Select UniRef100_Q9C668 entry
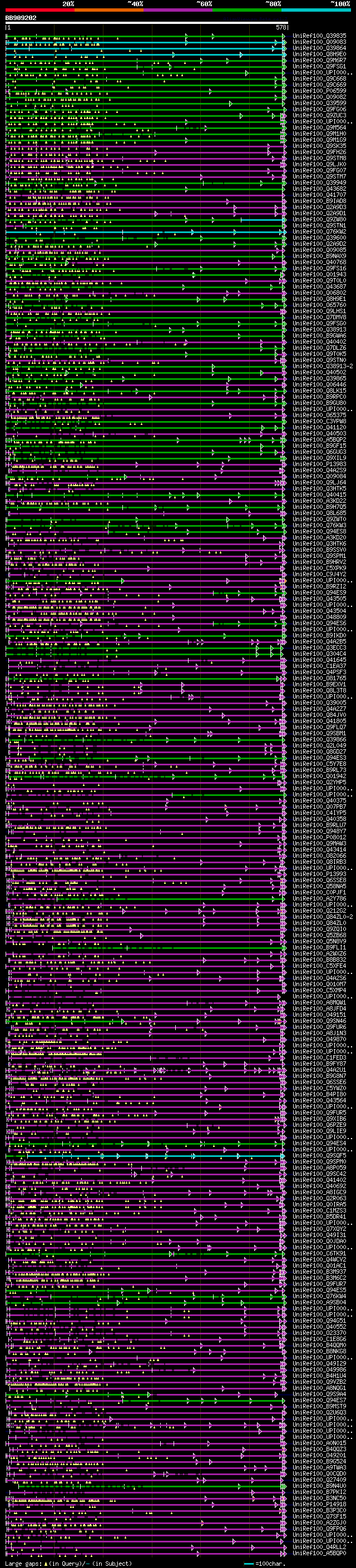The image size is (356, 1568). tap(319, 78)
